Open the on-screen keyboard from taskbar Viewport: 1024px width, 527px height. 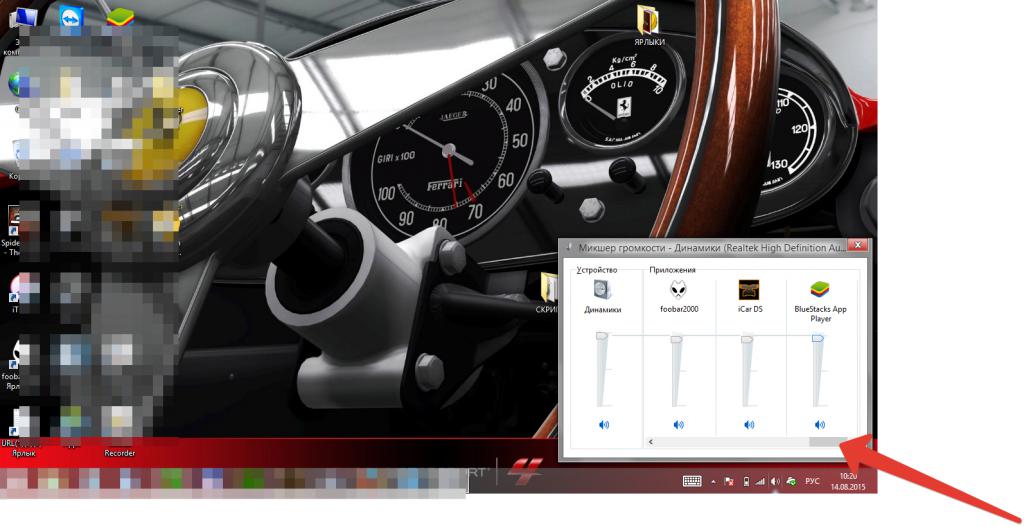point(692,481)
